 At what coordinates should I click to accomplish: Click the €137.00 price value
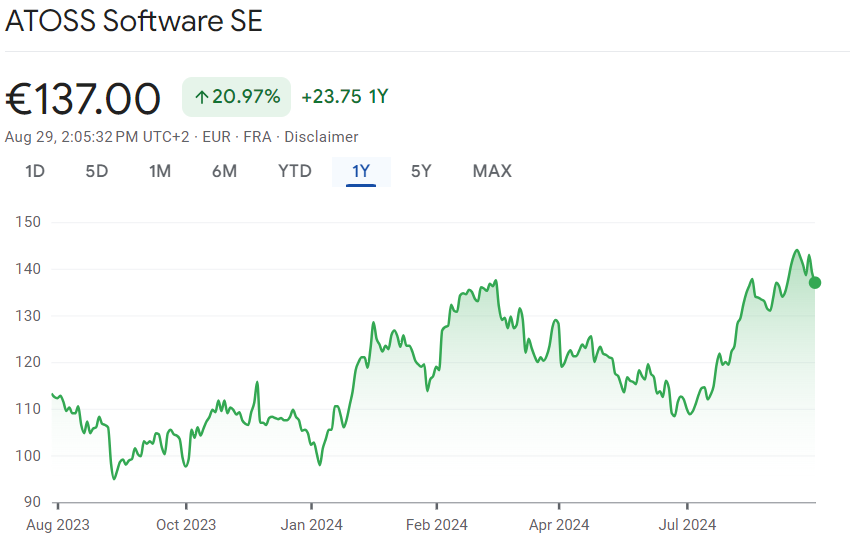[83, 99]
